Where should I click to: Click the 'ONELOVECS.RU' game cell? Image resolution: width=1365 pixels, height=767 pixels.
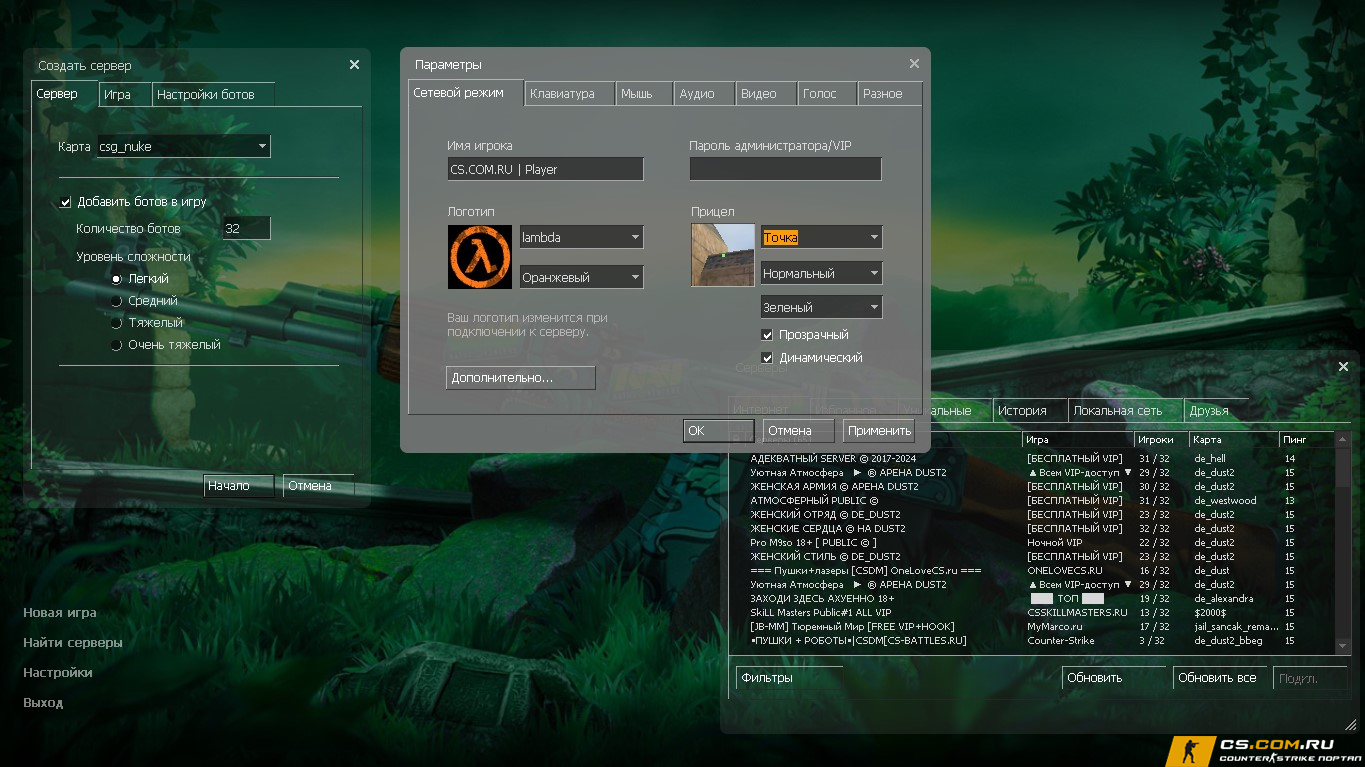click(1065, 571)
